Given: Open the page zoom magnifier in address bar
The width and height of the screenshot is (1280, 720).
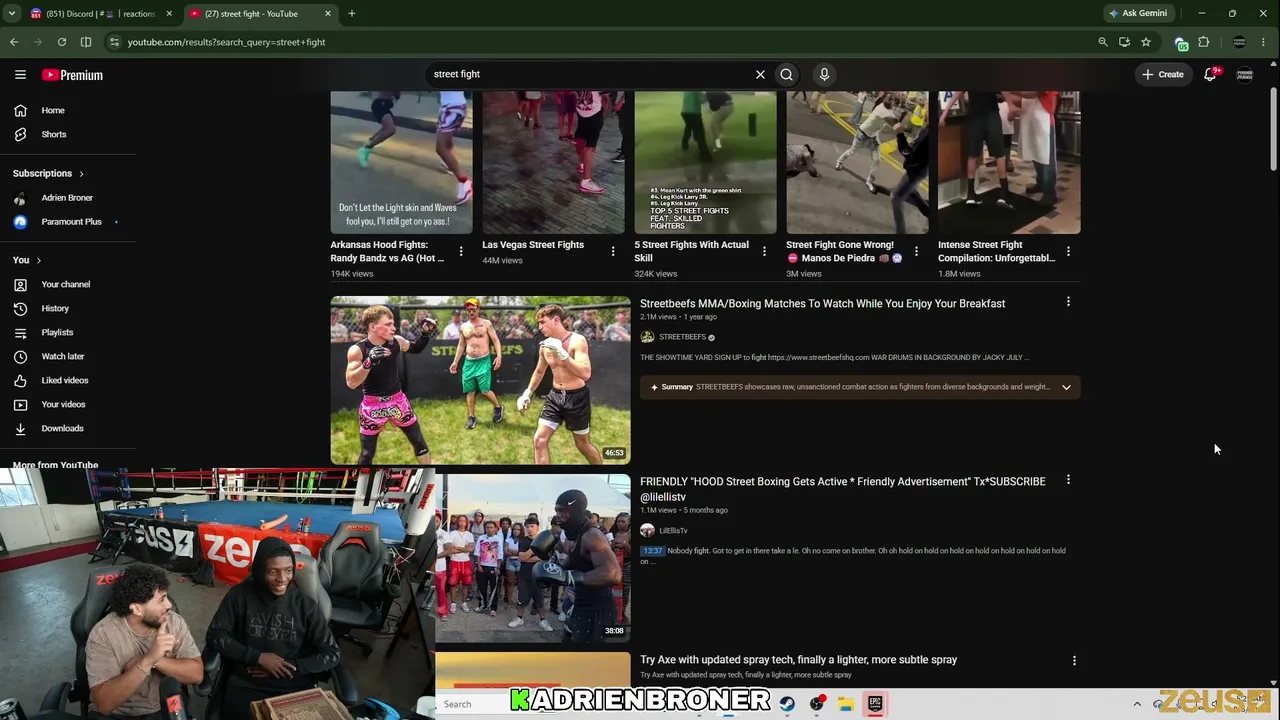Looking at the screenshot, I should 1103,42.
